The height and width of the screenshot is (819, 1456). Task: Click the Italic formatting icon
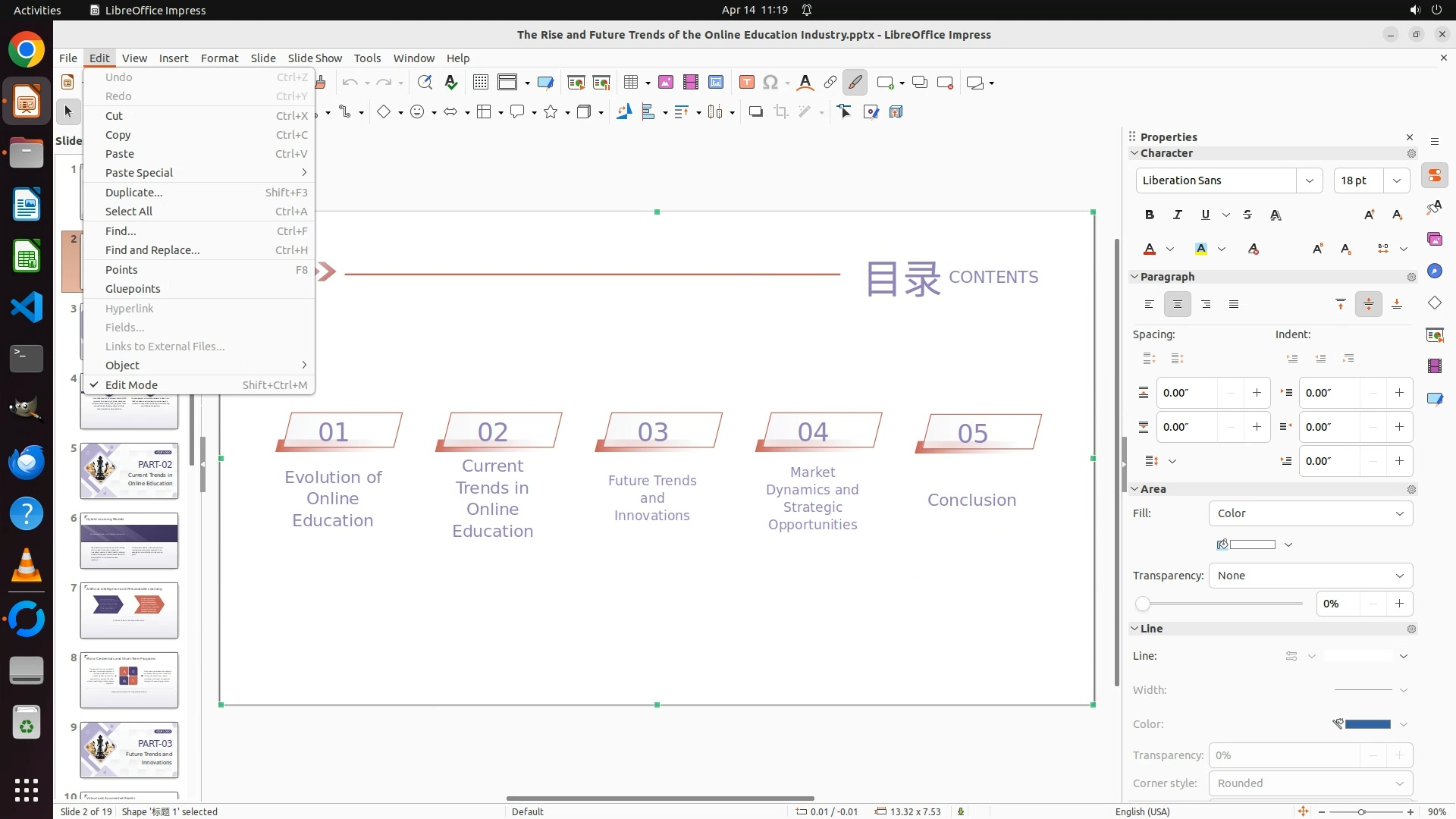point(1178,215)
